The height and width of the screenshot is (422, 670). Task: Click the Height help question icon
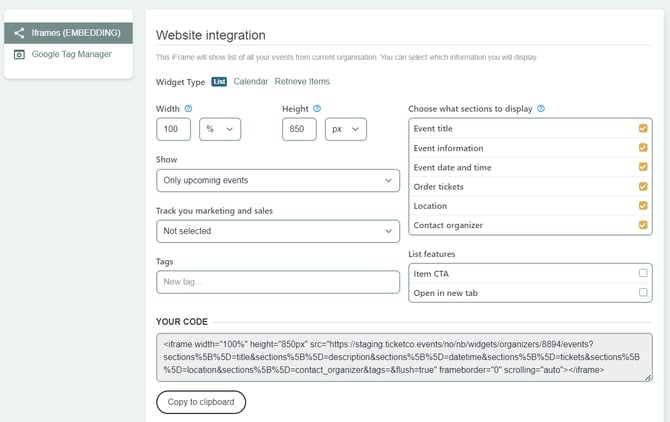click(317, 109)
